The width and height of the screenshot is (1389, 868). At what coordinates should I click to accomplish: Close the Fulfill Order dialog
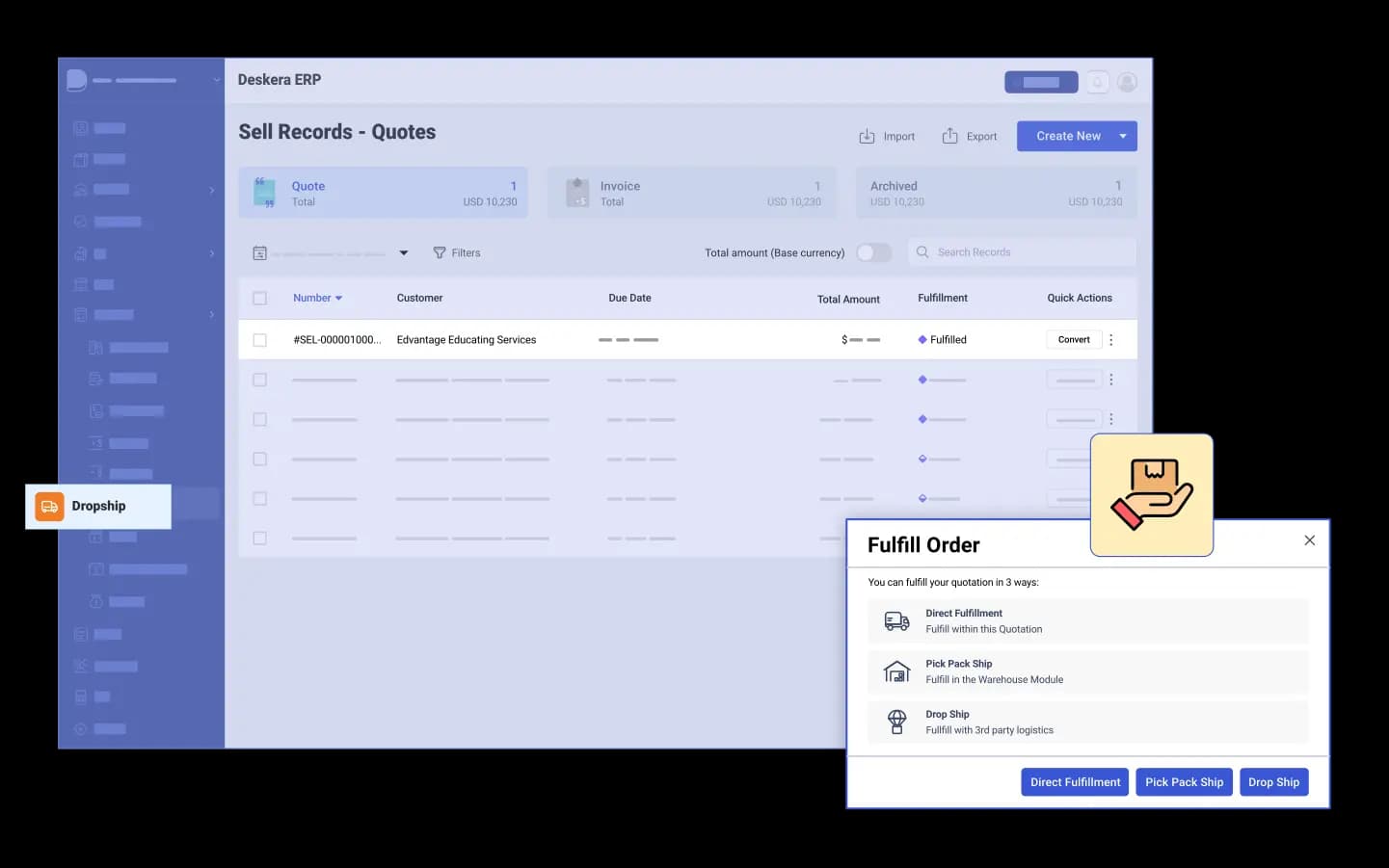point(1309,540)
